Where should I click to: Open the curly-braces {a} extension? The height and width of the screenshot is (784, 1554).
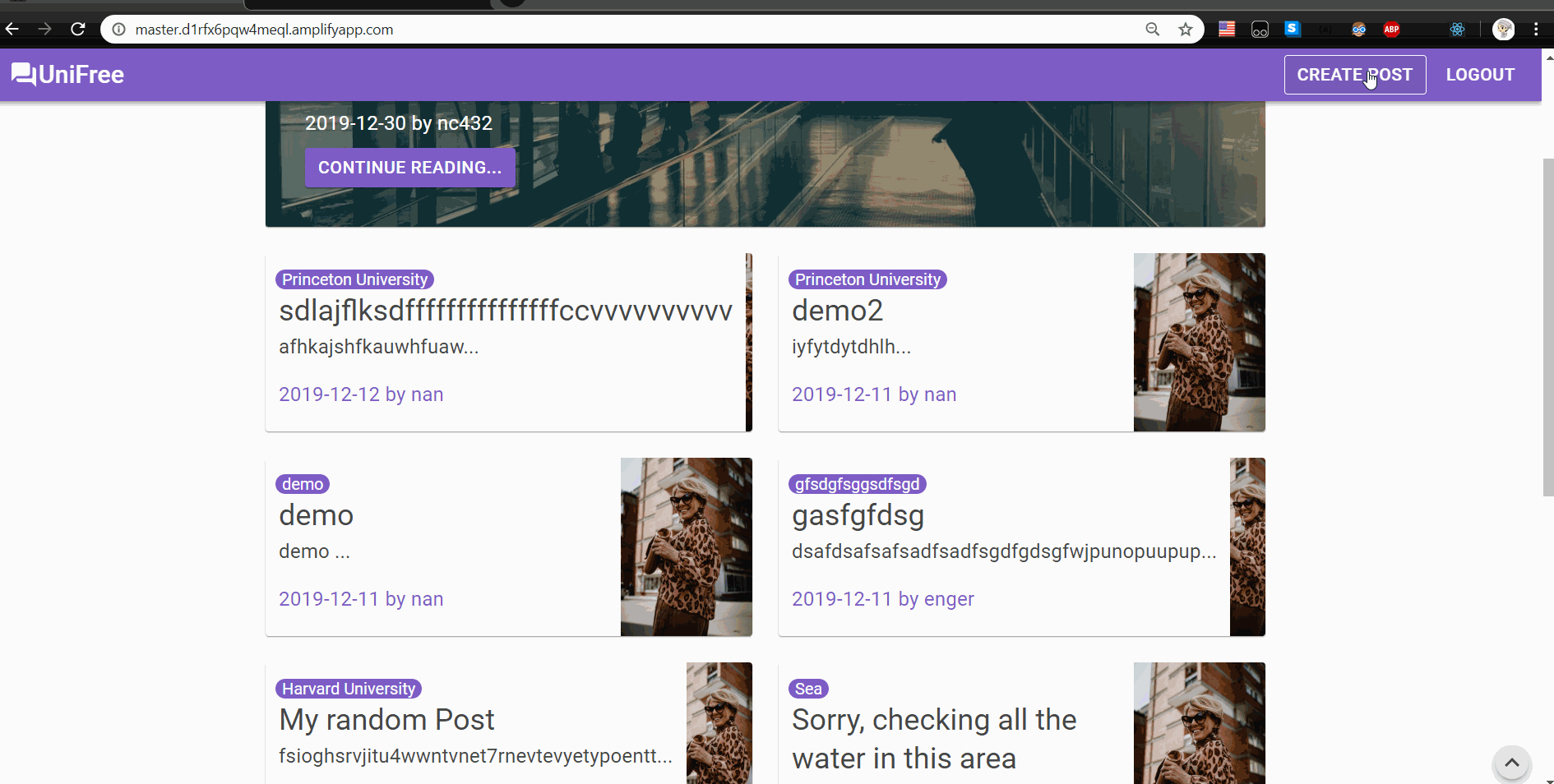(x=1325, y=30)
